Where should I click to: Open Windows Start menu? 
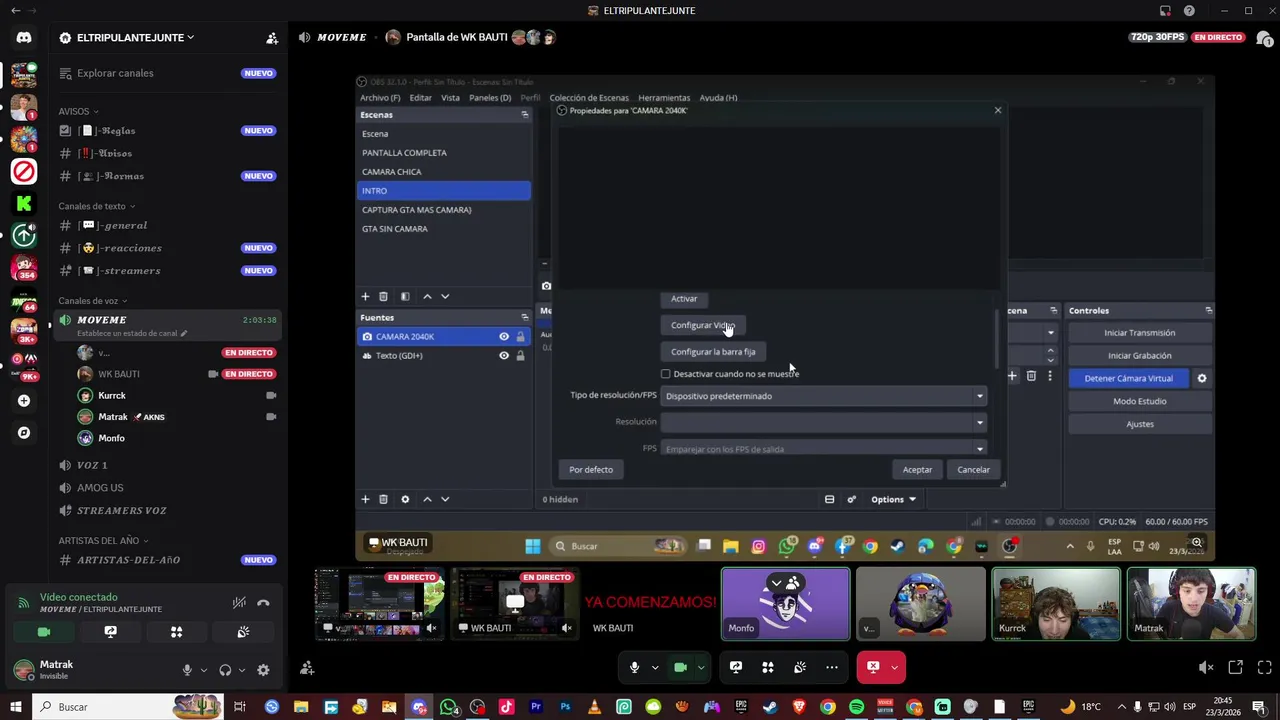pos(15,707)
